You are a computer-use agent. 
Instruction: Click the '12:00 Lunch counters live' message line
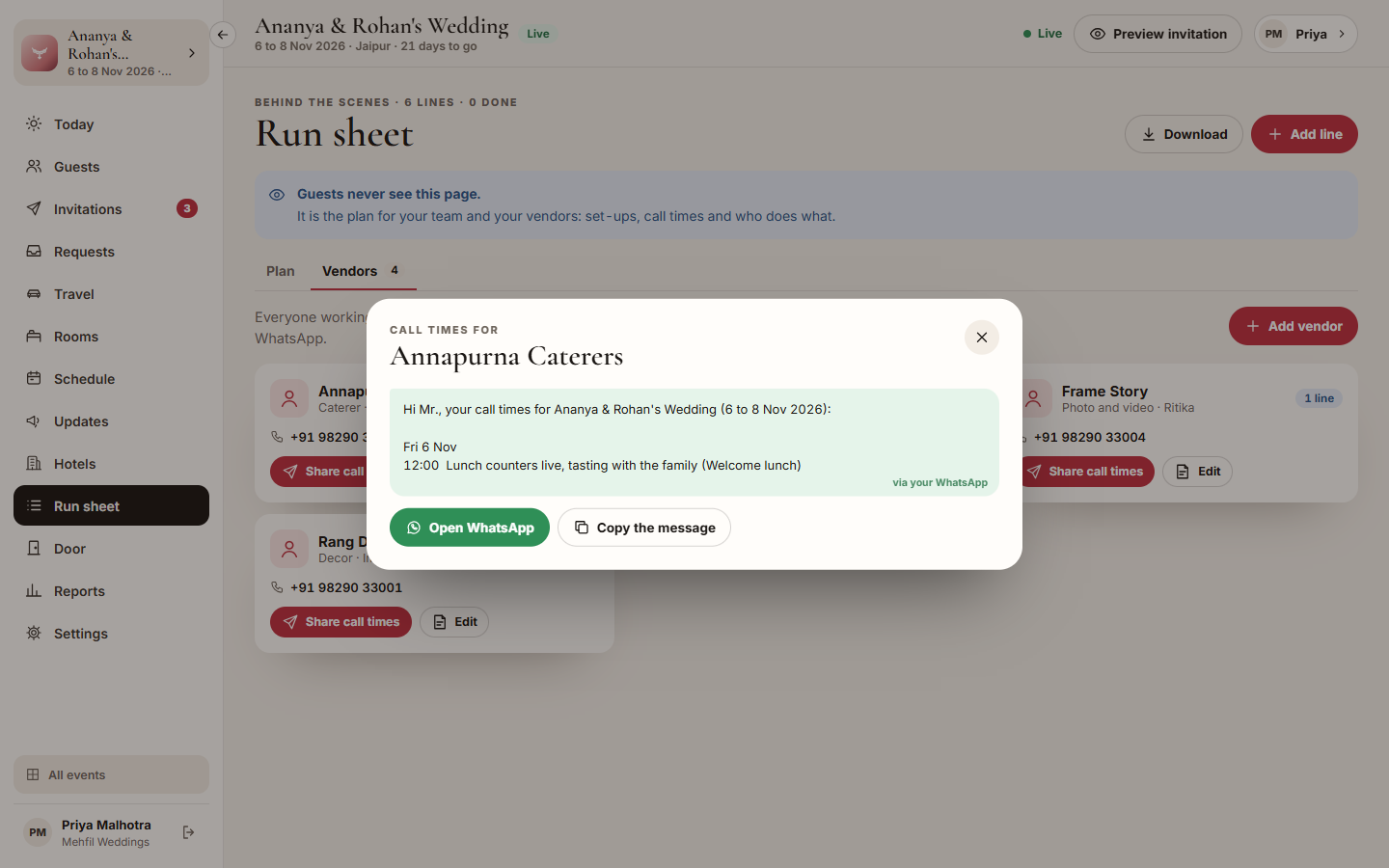click(602, 465)
